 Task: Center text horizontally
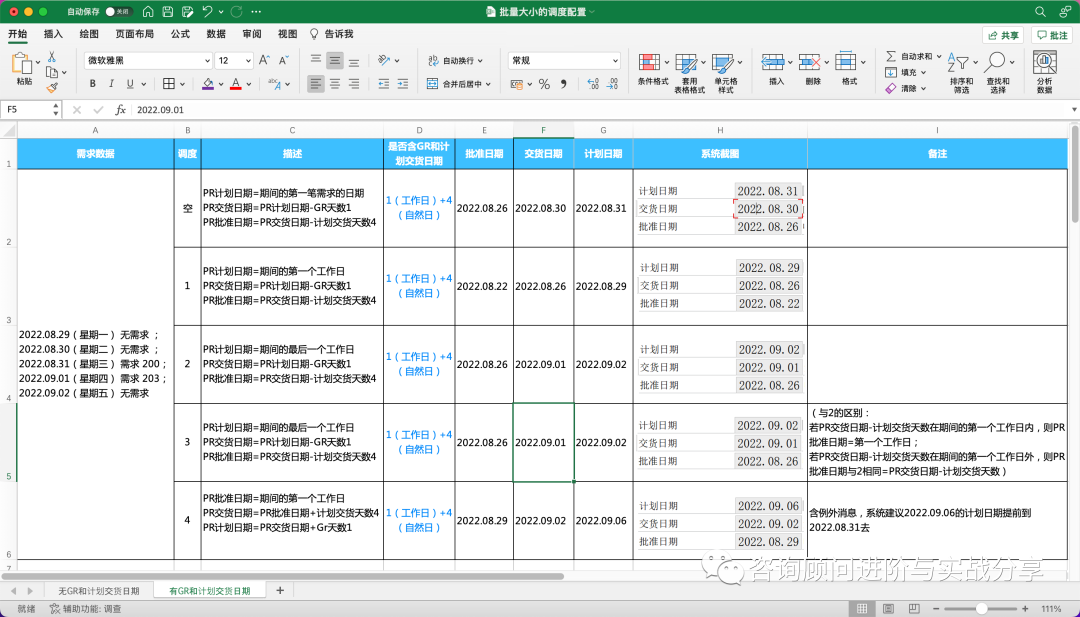(335, 84)
